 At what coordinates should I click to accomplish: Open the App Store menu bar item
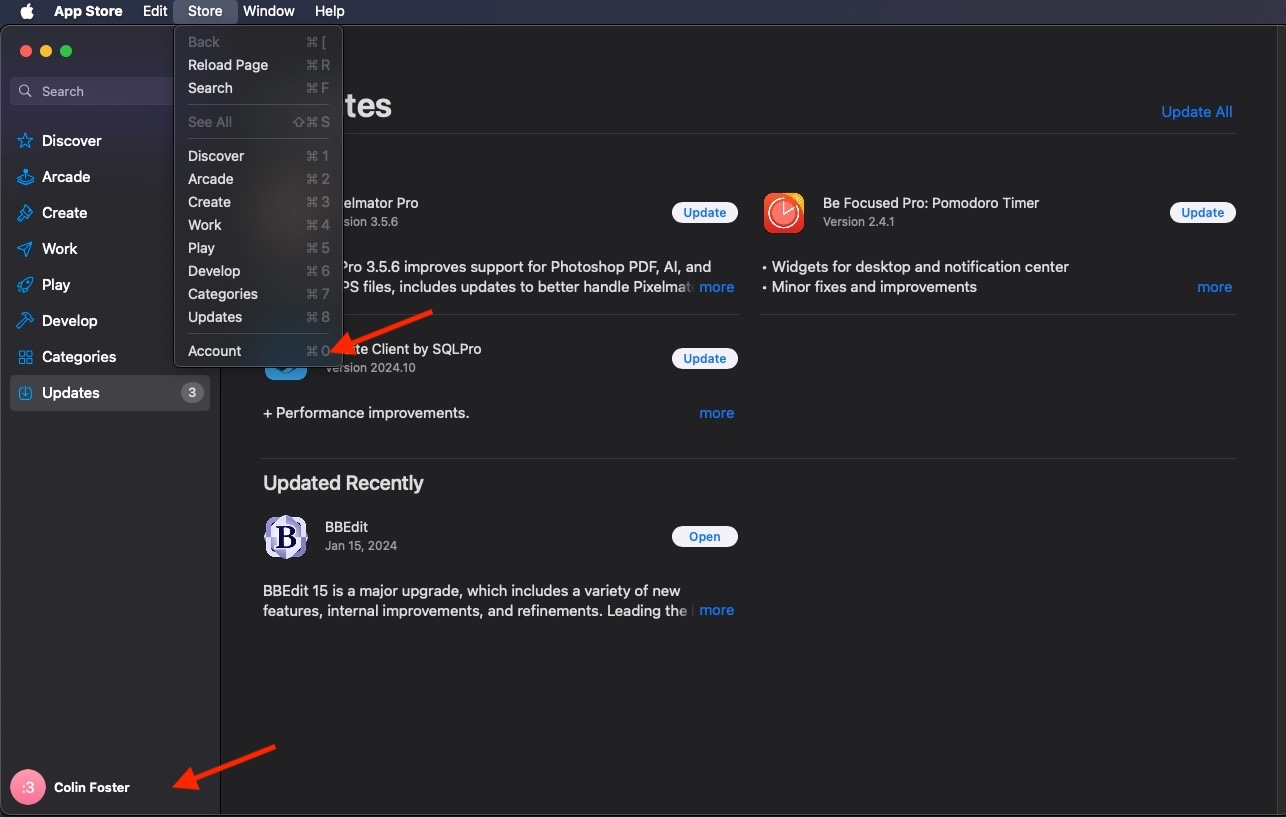point(88,11)
